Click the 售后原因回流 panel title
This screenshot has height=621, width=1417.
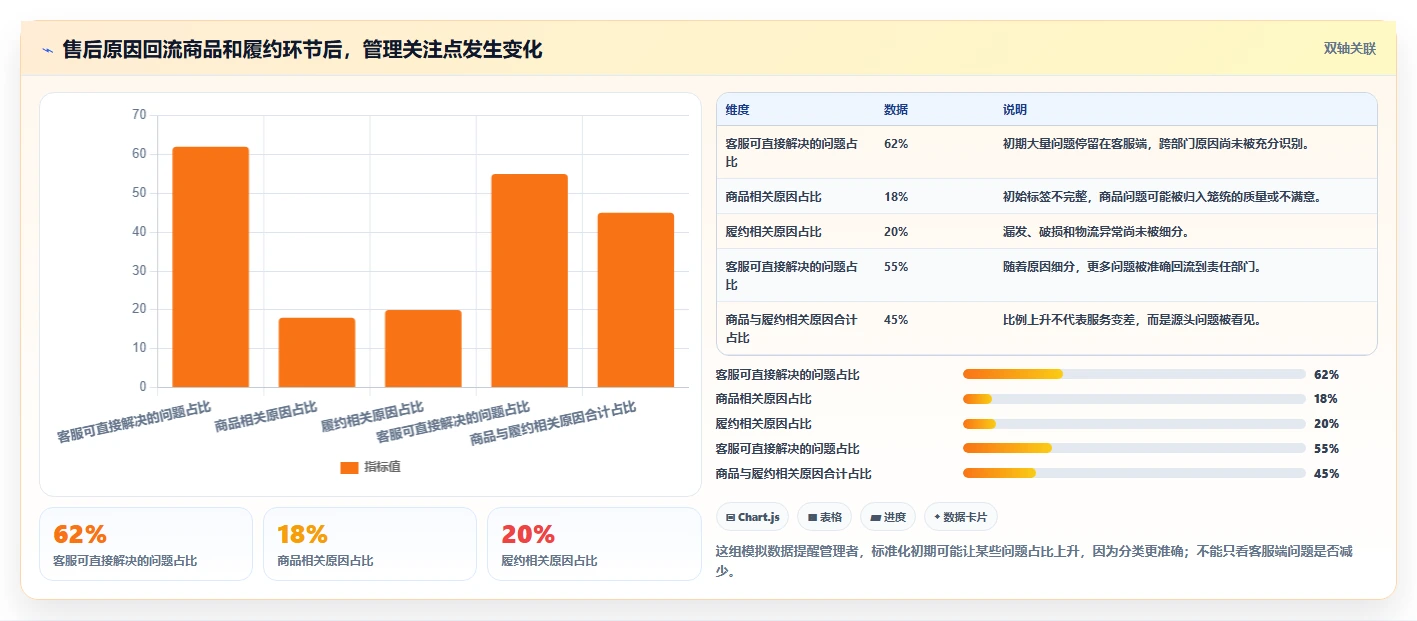coord(302,49)
